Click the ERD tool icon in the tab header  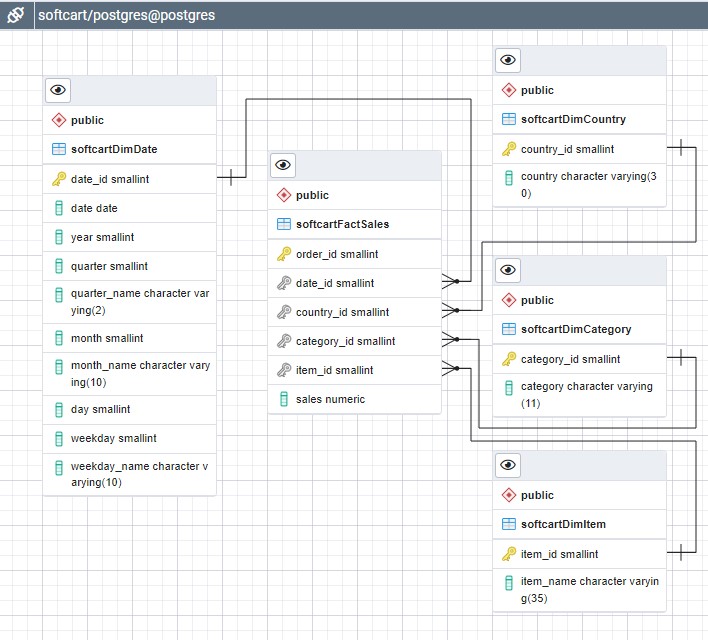point(15,15)
